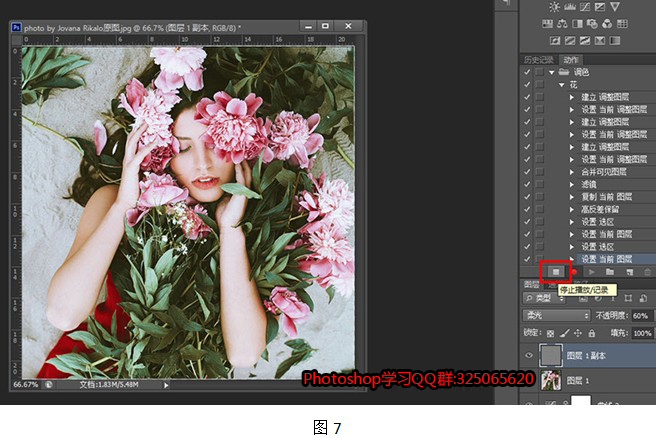Toggle the checkmark for the 花 action
The image size is (659, 438).
[527, 84]
